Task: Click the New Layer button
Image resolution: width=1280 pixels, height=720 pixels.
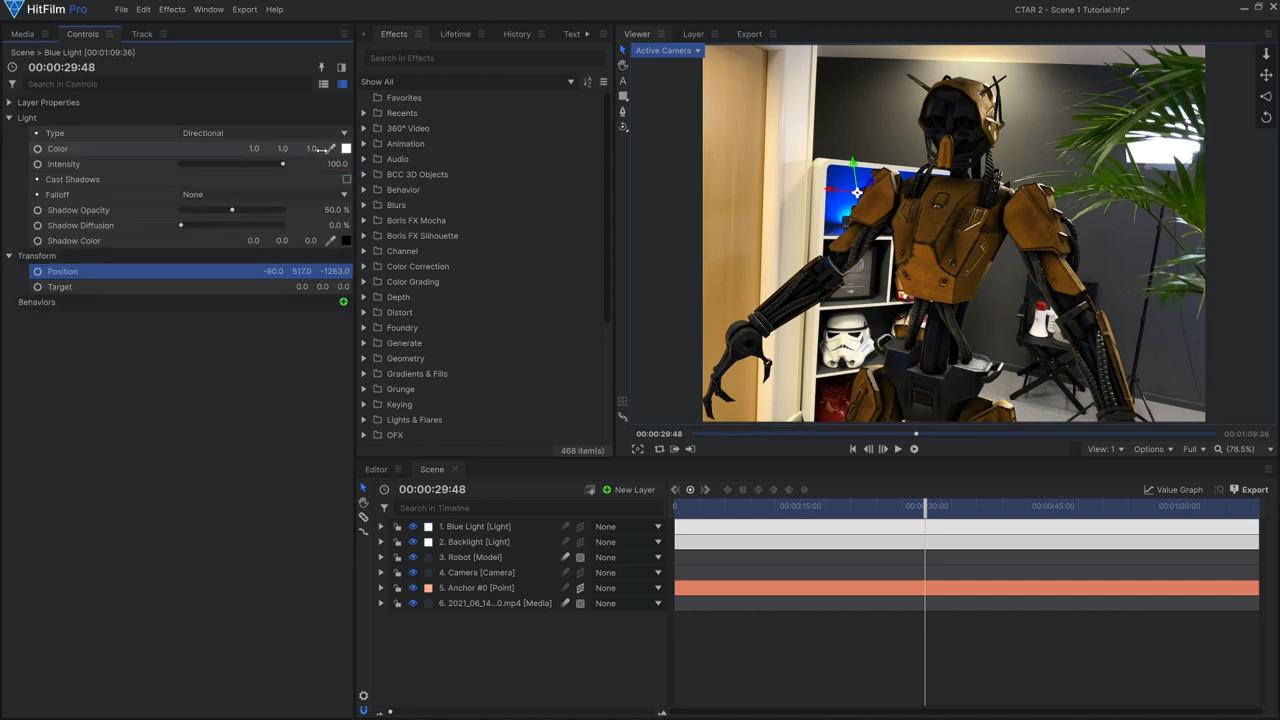Action: (629, 490)
